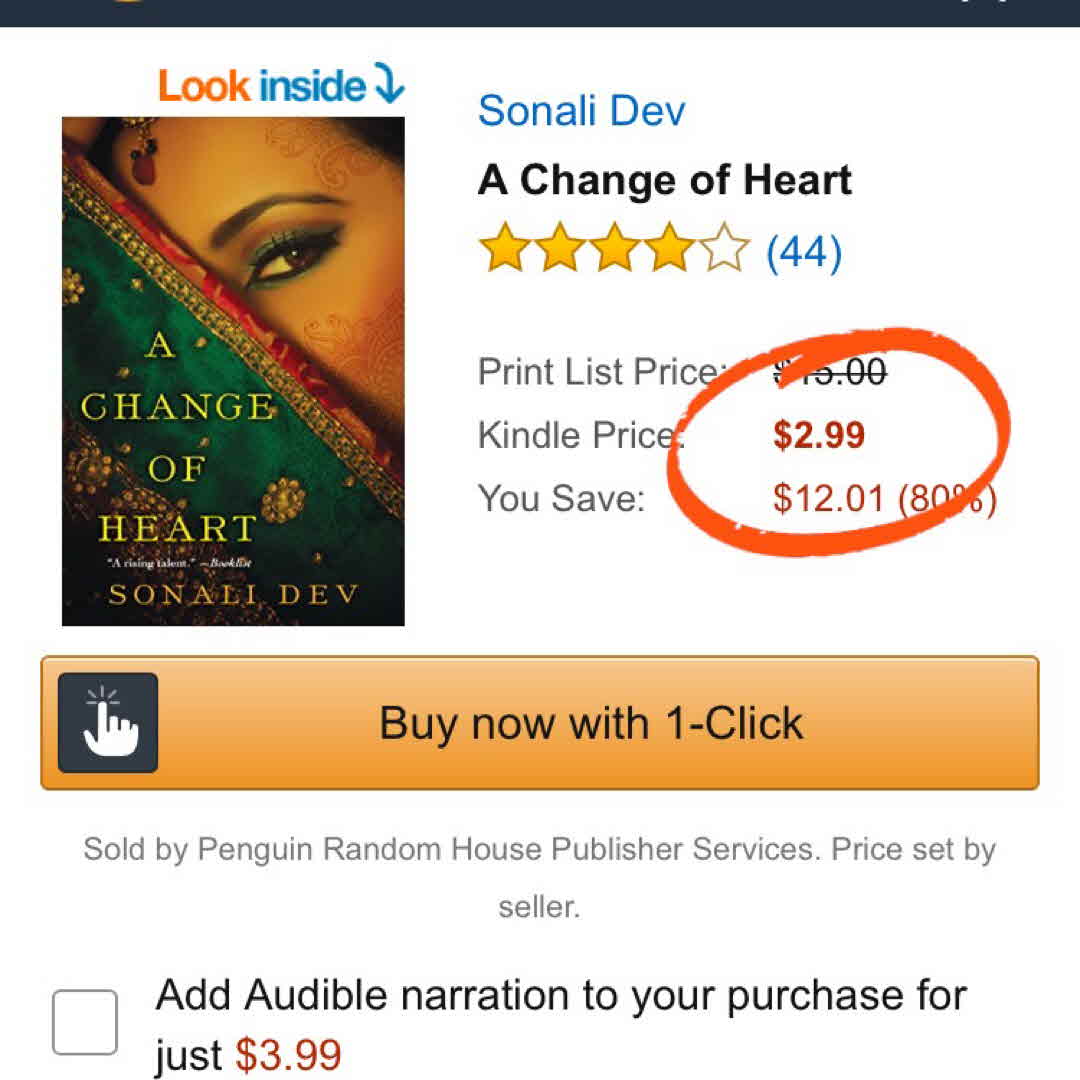The image size is (1080, 1080).
Task: Click the second gold rating star
Action: coord(561,250)
